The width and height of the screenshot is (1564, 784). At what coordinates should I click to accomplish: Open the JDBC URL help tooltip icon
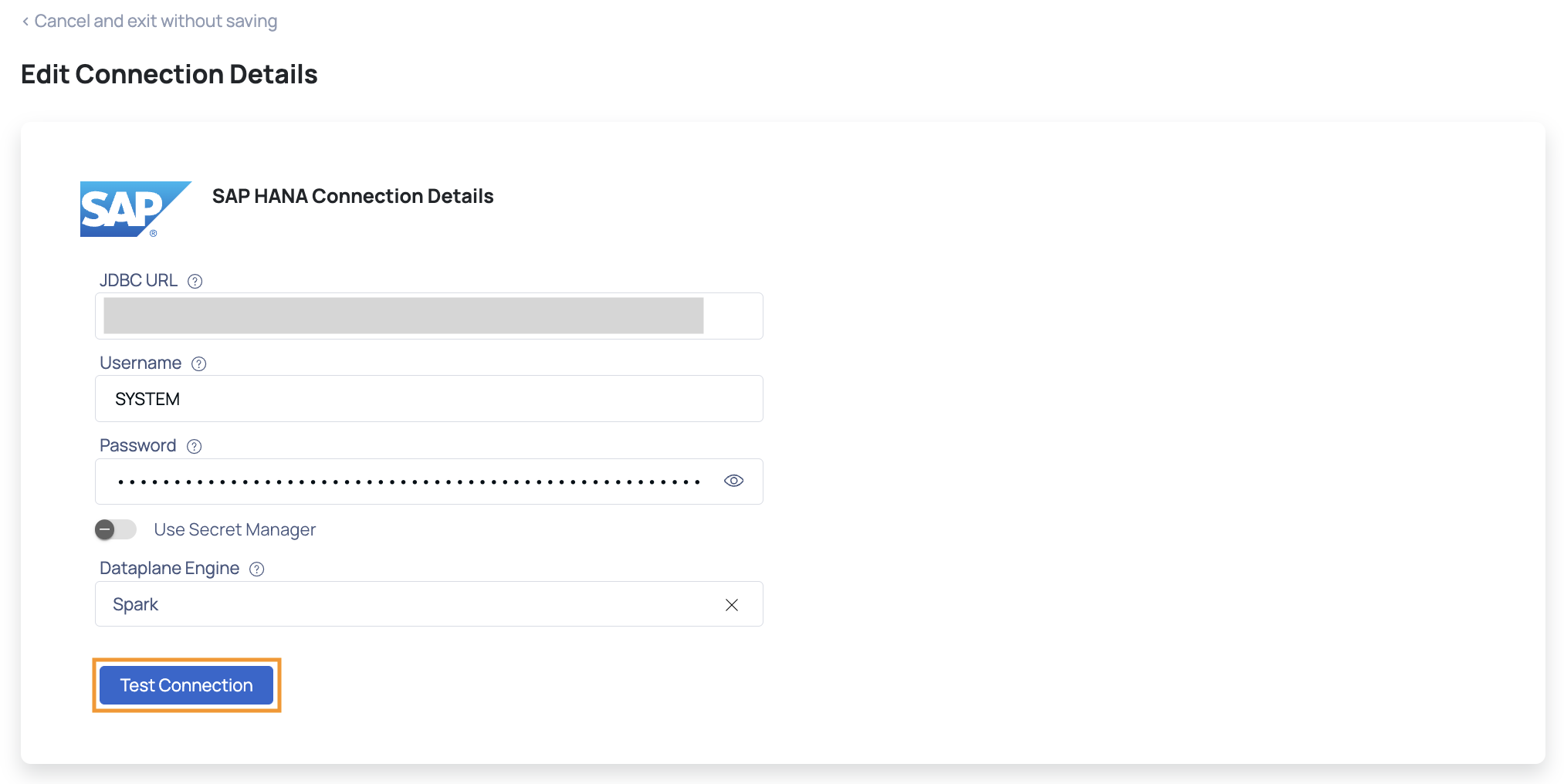click(x=195, y=282)
